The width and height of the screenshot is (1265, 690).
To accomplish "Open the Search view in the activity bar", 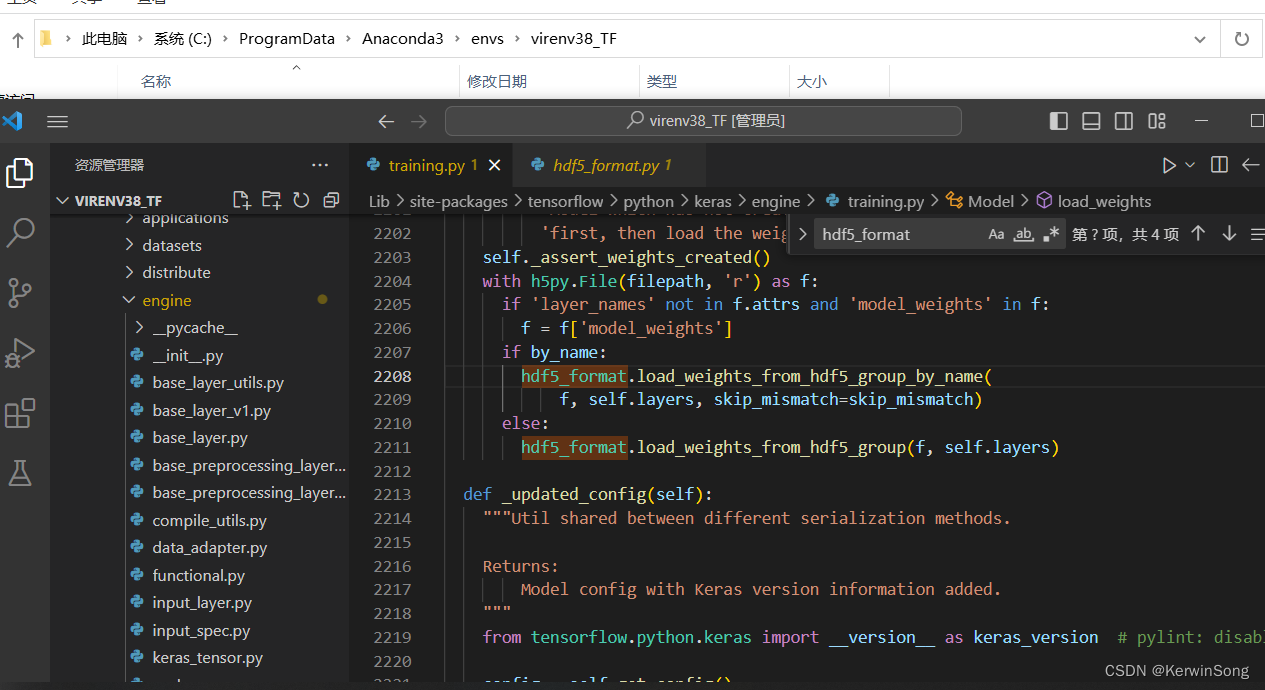I will click(20, 232).
